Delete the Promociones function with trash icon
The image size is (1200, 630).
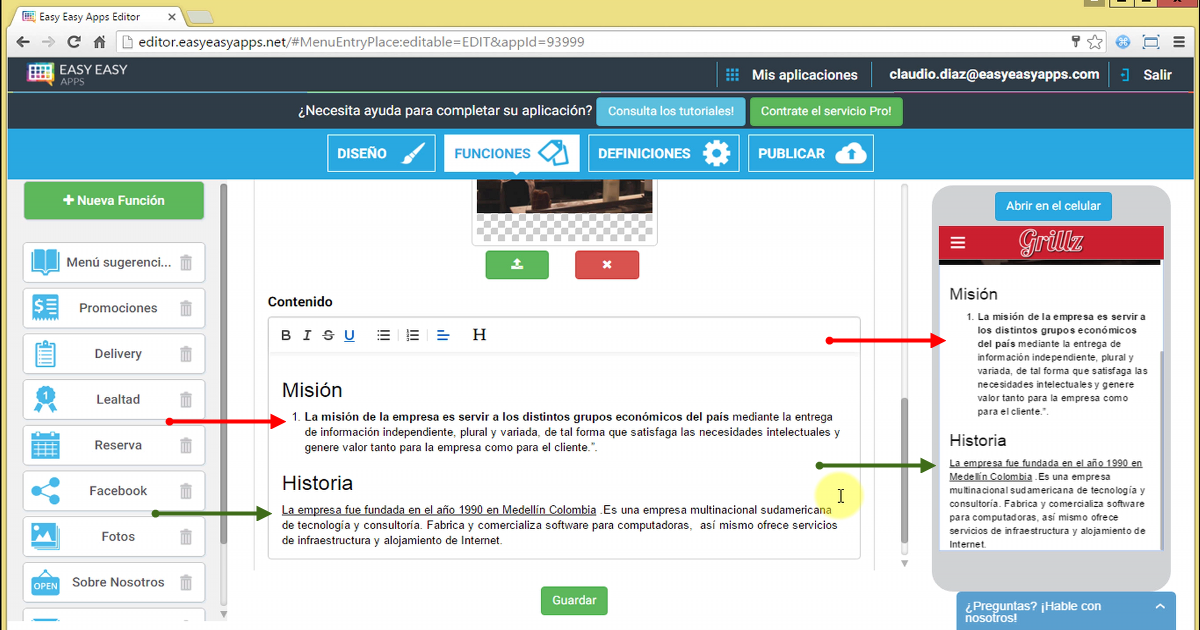pos(186,308)
